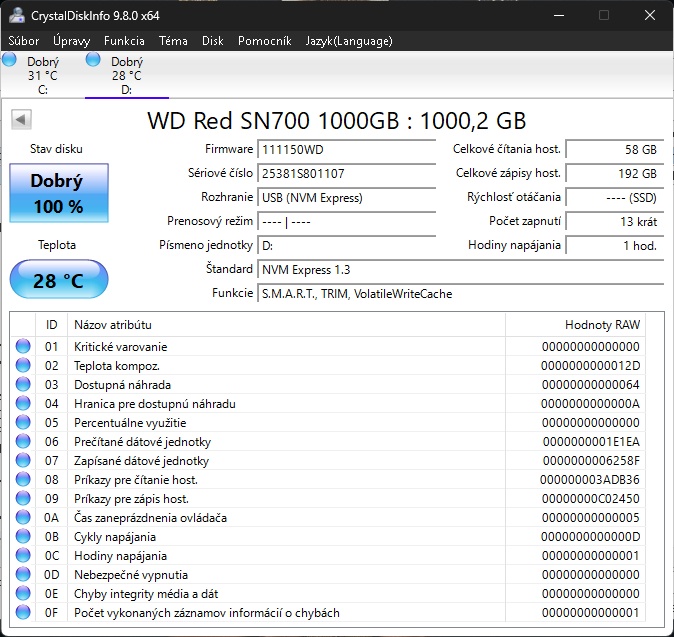Click the status orb for Nebezpečné vypnutia
The image size is (674, 637).
coord(23,574)
